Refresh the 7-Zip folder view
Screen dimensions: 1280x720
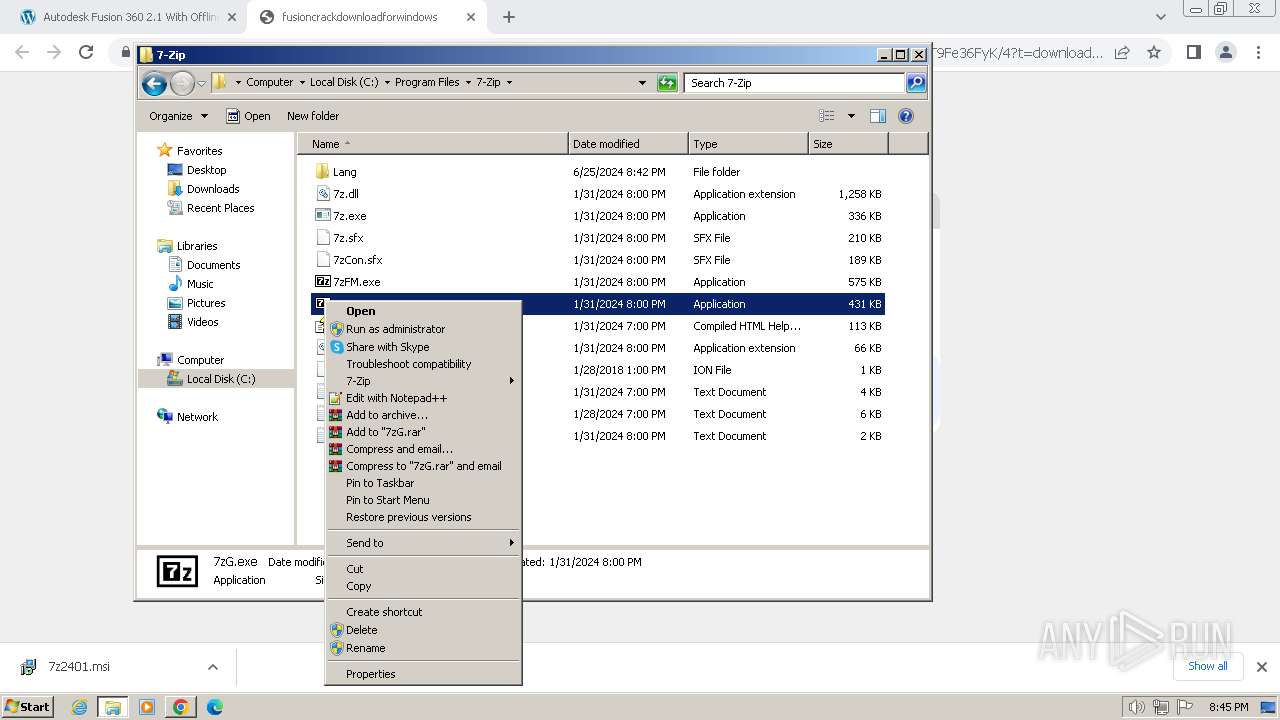pyautogui.click(x=667, y=83)
